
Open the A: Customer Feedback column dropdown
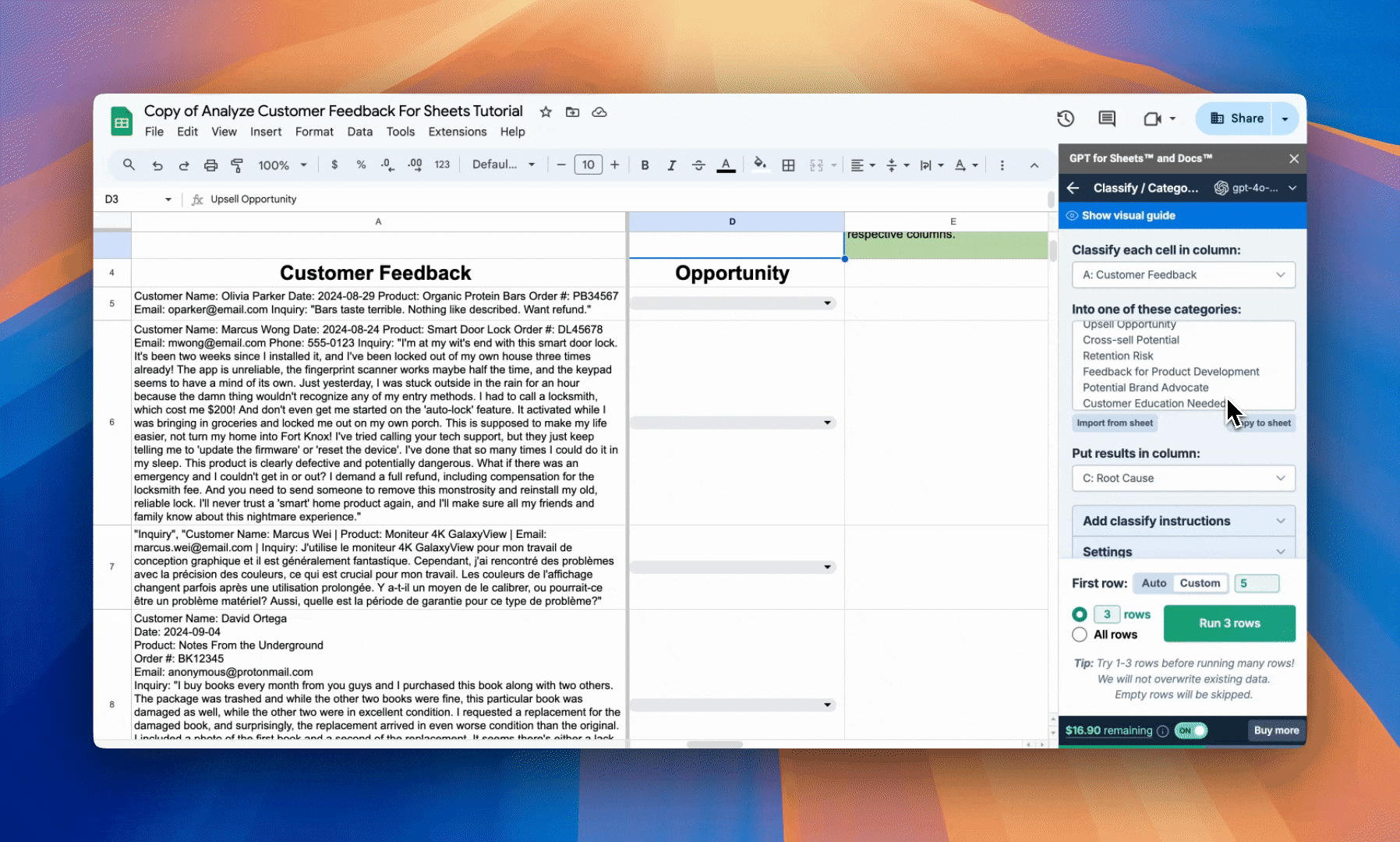(1183, 274)
